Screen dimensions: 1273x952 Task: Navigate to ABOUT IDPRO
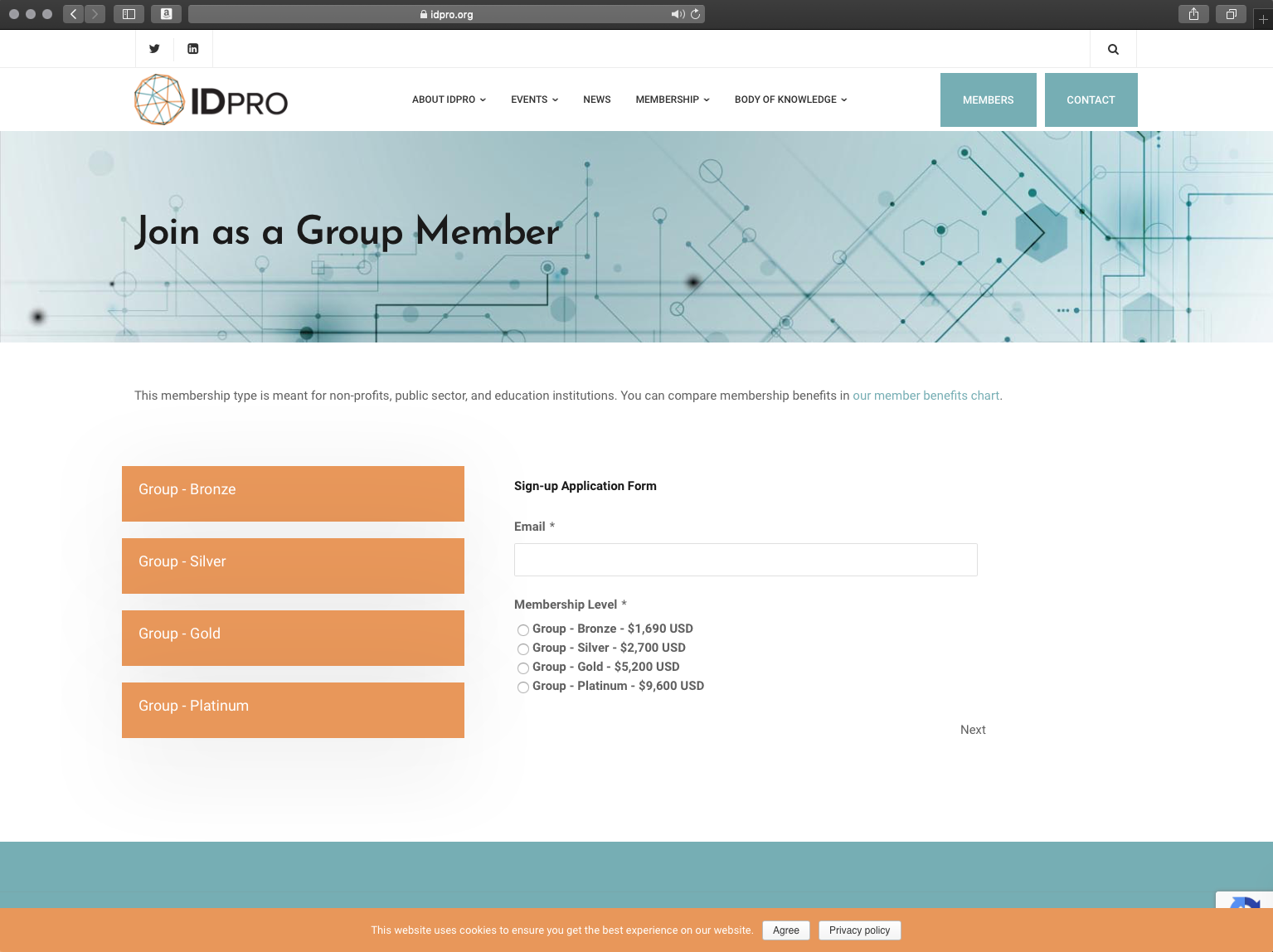point(448,100)
